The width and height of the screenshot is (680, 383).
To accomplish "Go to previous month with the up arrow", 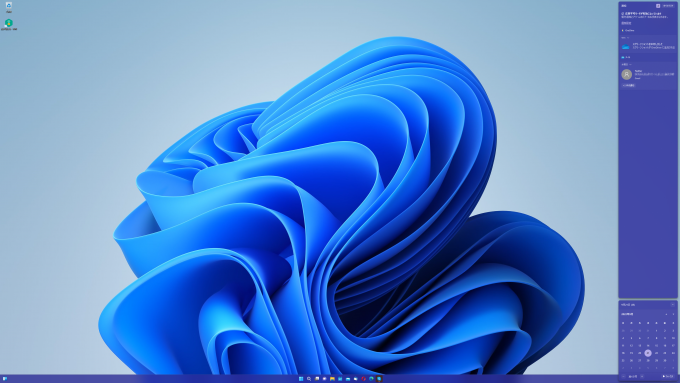I will pos(667,314).
